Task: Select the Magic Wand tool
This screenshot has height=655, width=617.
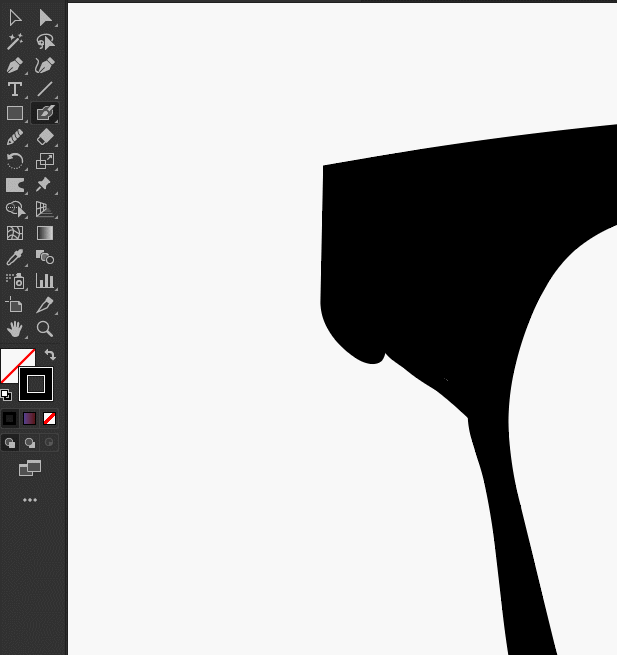Action: tap(15, 42)
